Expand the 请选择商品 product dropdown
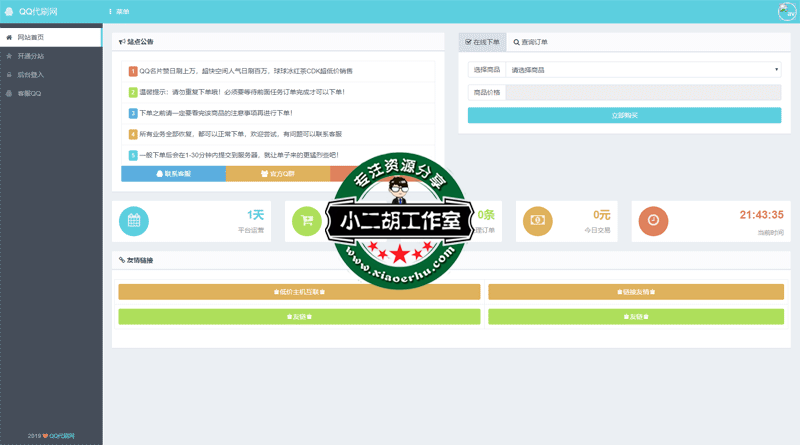The width and height of the screenshot is (800, 445). (645, 70)
